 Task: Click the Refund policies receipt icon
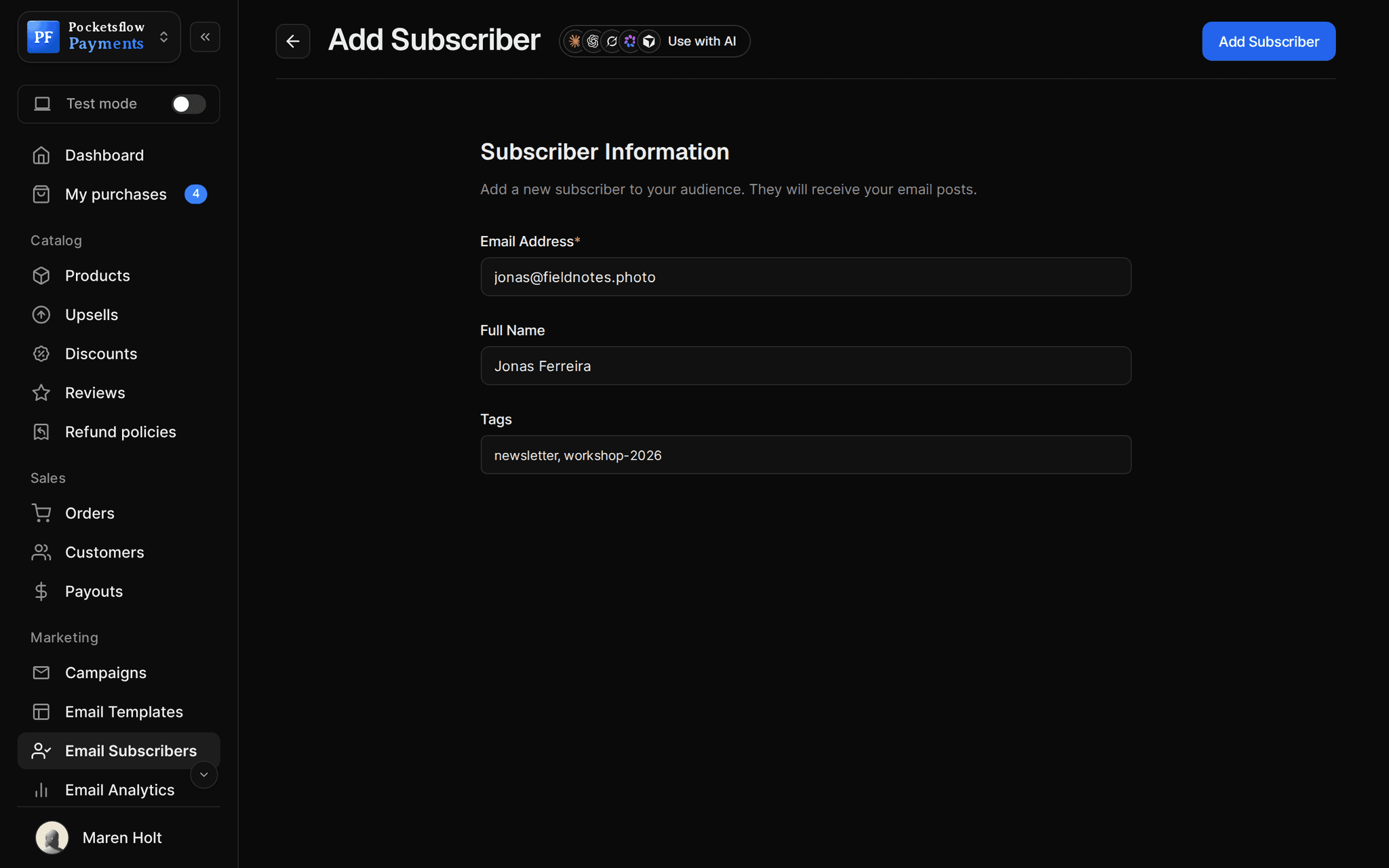[41, 432]
